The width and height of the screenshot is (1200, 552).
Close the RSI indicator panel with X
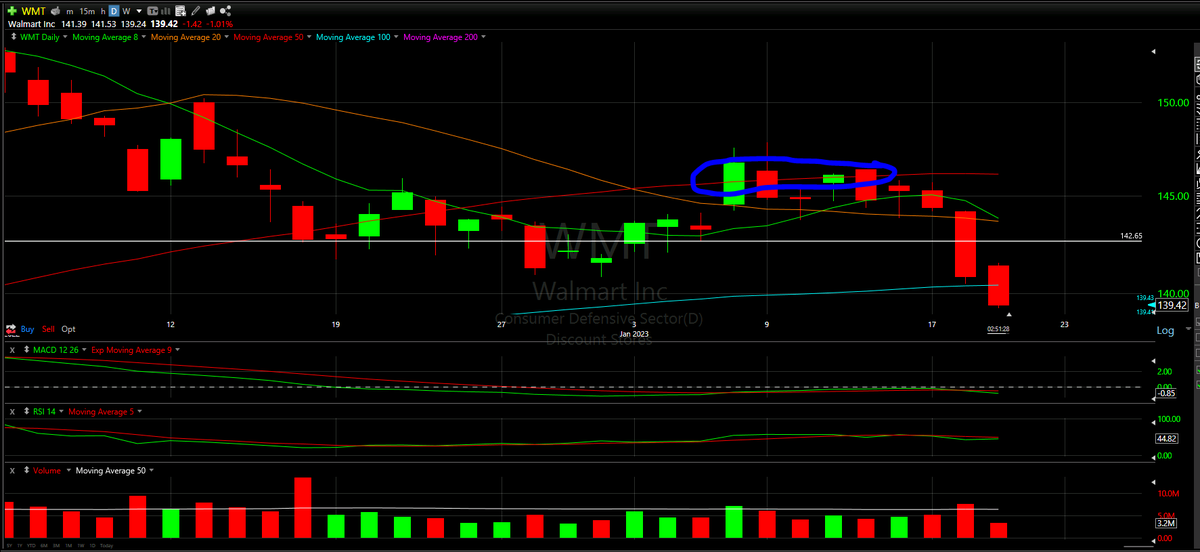point(12,411)
